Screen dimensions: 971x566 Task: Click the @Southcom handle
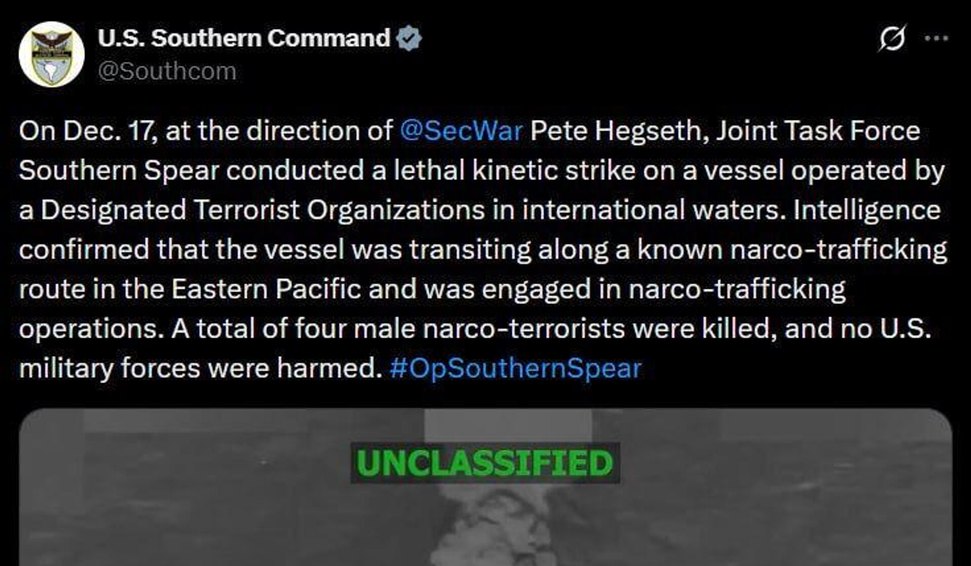[x=167, y=71]
